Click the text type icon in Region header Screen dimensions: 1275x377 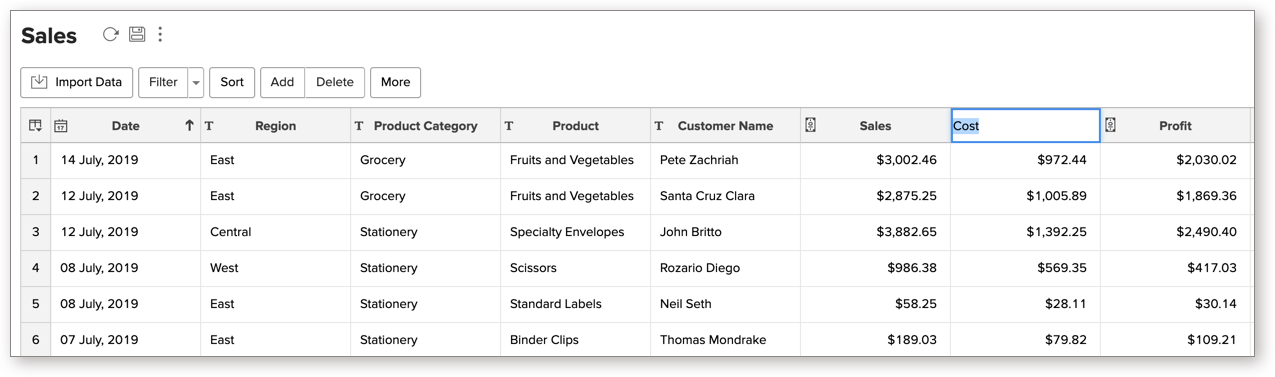(209, 126)
